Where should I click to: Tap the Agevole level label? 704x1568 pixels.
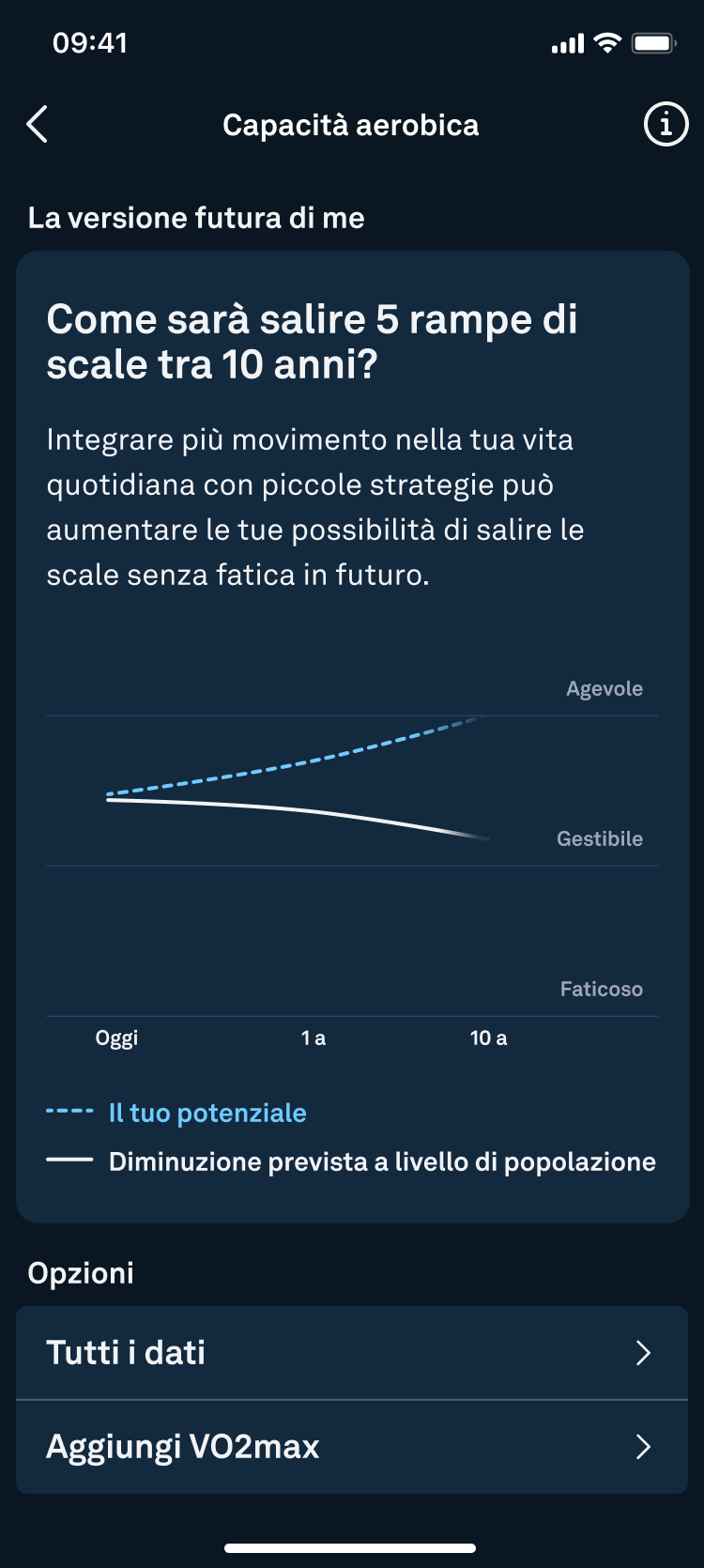click(x=605, y=688)
